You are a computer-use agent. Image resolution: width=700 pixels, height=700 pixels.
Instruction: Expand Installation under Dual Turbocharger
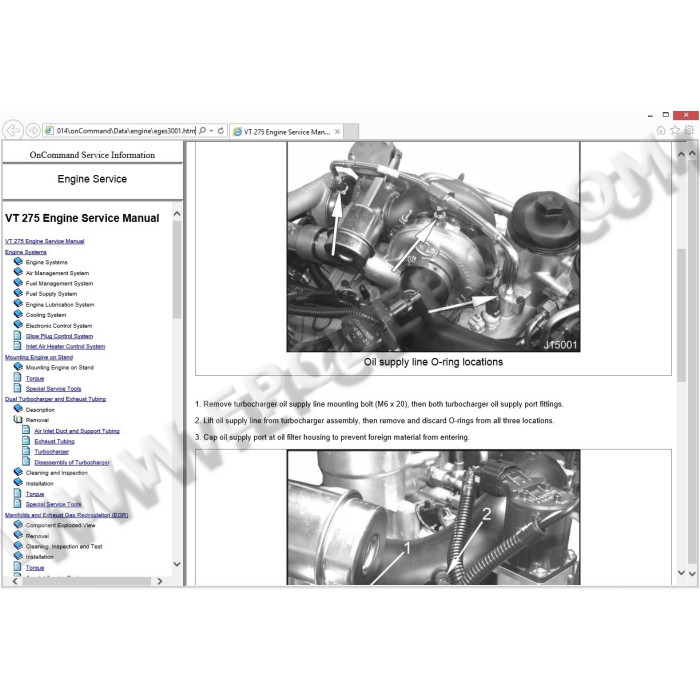[18, 482]
